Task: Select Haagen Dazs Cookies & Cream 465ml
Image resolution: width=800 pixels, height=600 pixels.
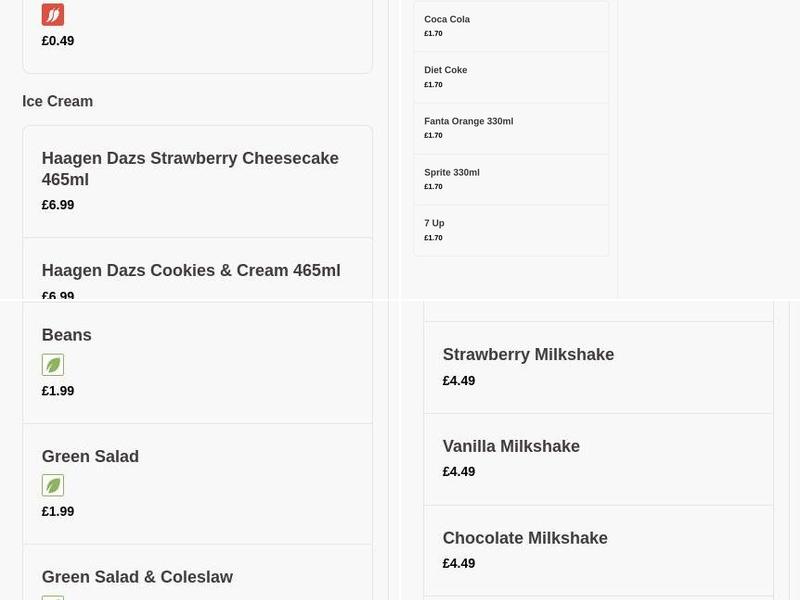Action: point(191,271)
